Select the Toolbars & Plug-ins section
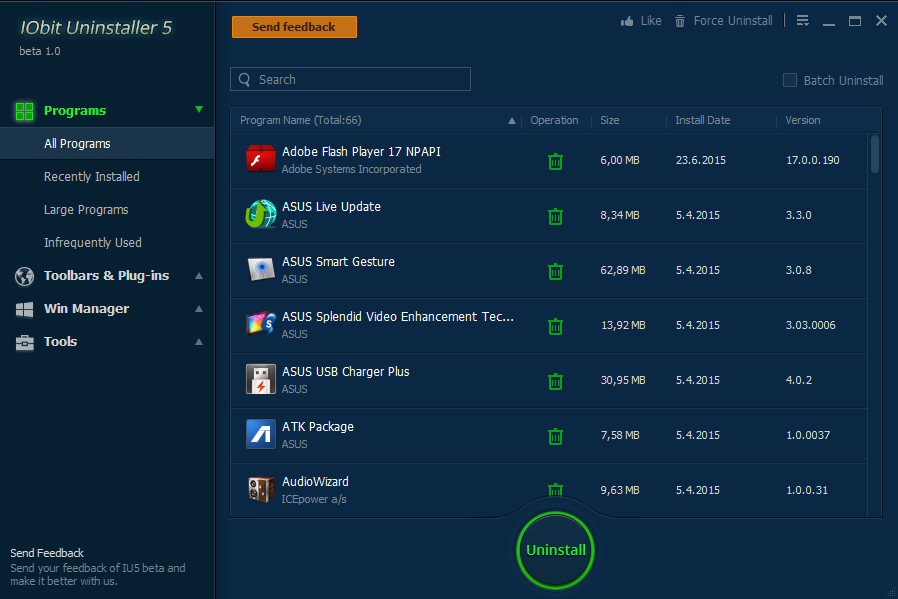Viewport: 898px width, 599px height. click(x=107, y=275)
